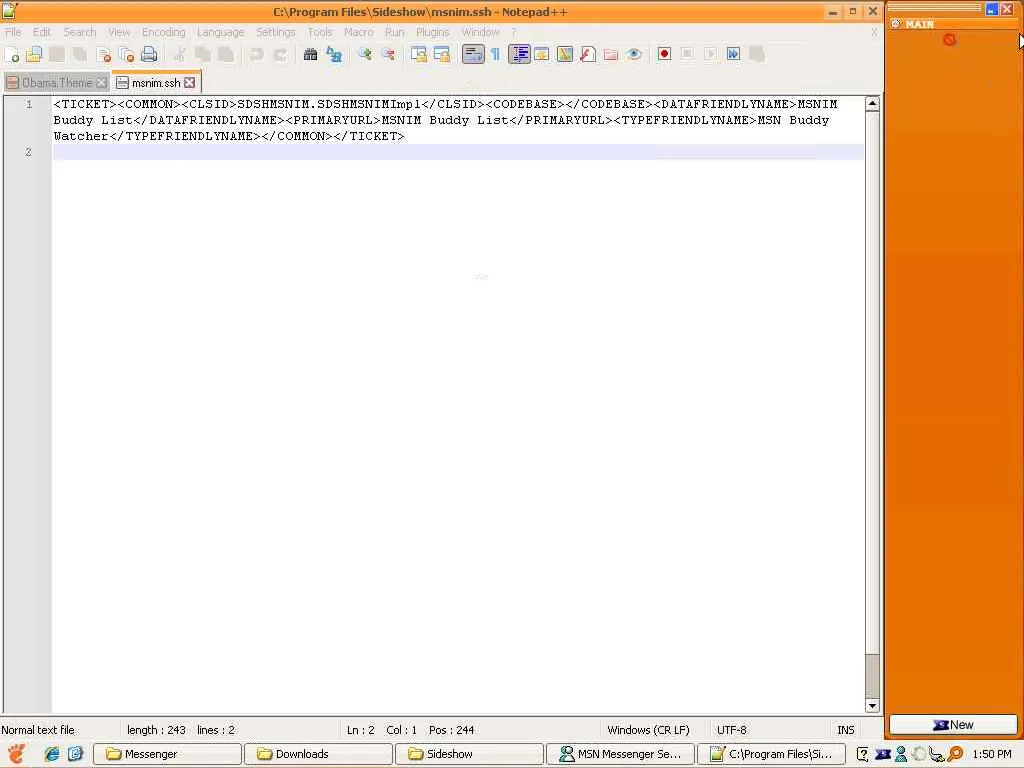Open the user defined language icon
The width and height of the screenshot is (1024, 768).
tap(541, 54)
